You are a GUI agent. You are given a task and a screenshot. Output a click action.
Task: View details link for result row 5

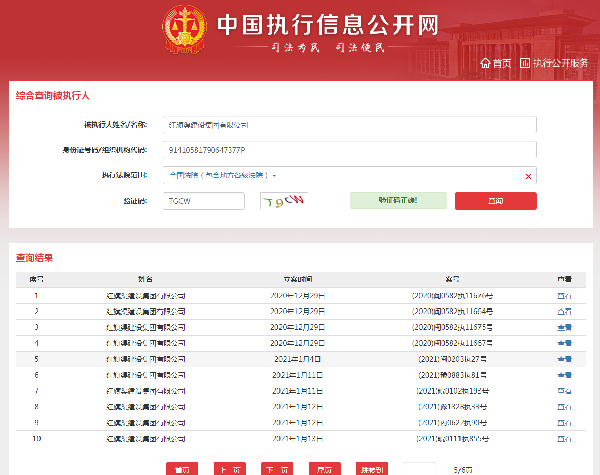click(563, 358)
